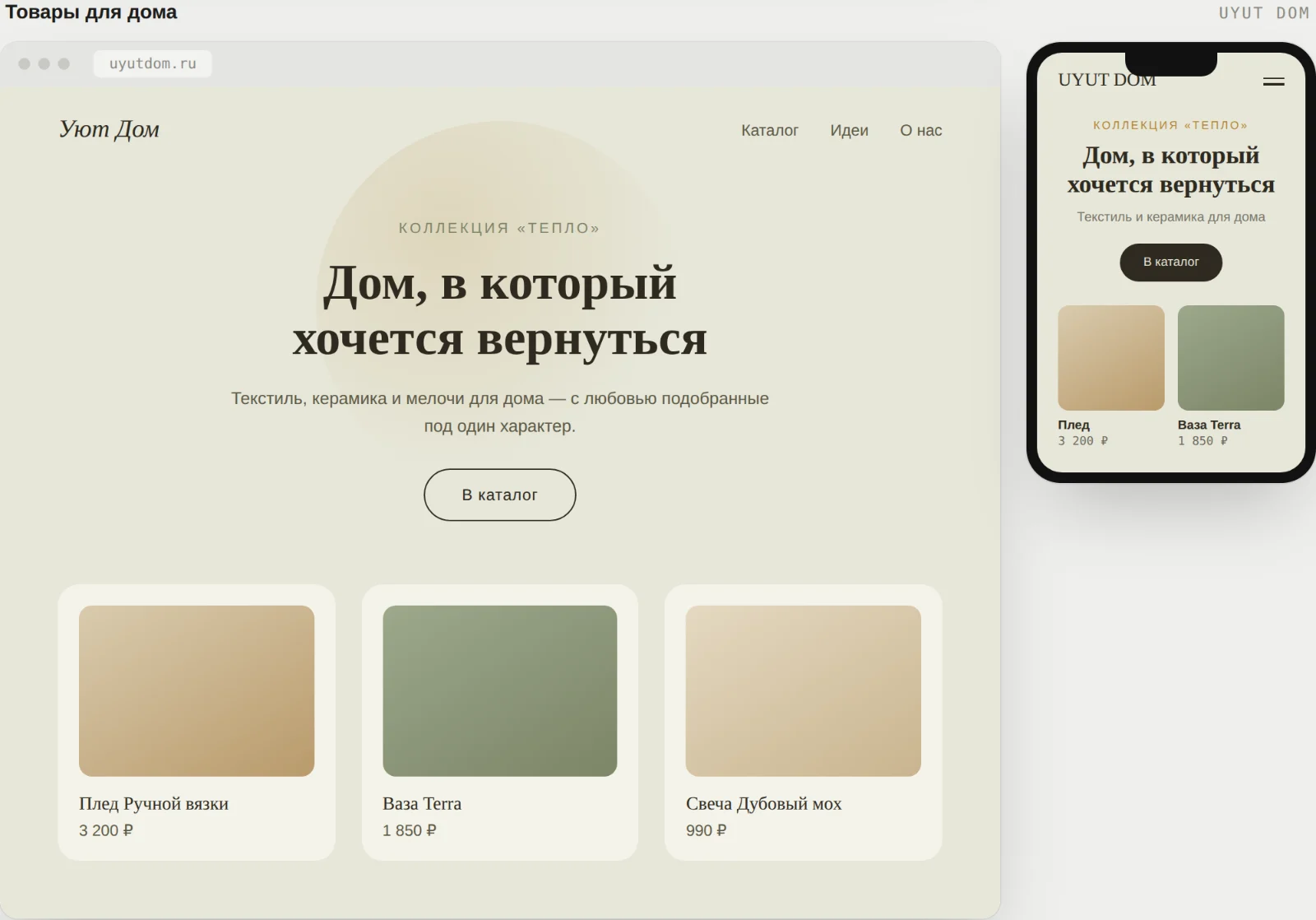Screen dimensions: 1316x920
Task: Open the Свеча Дубовый мох product image
Action: pyautogui.click(x=804, y=691)
